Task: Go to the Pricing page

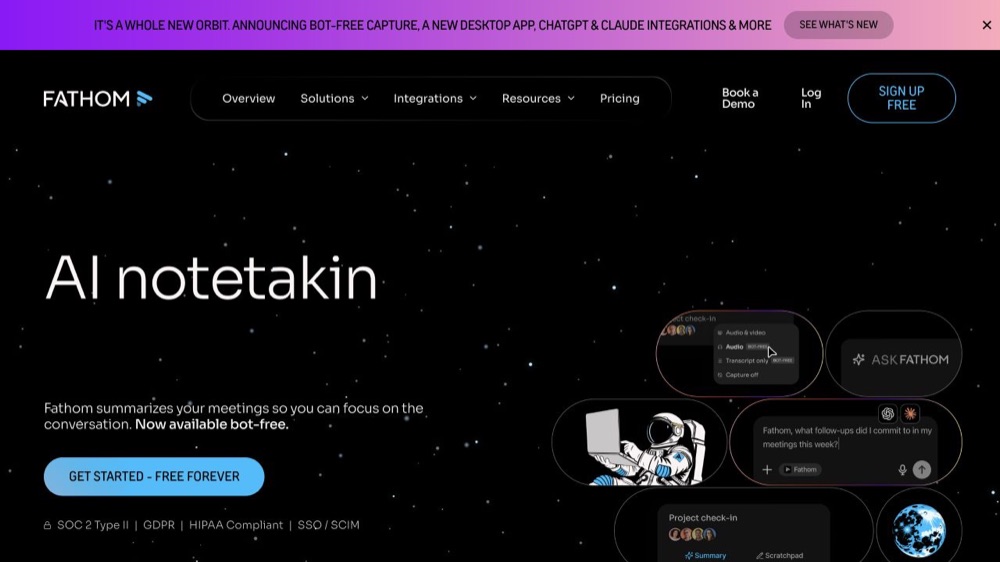Action: coord(619,98)
